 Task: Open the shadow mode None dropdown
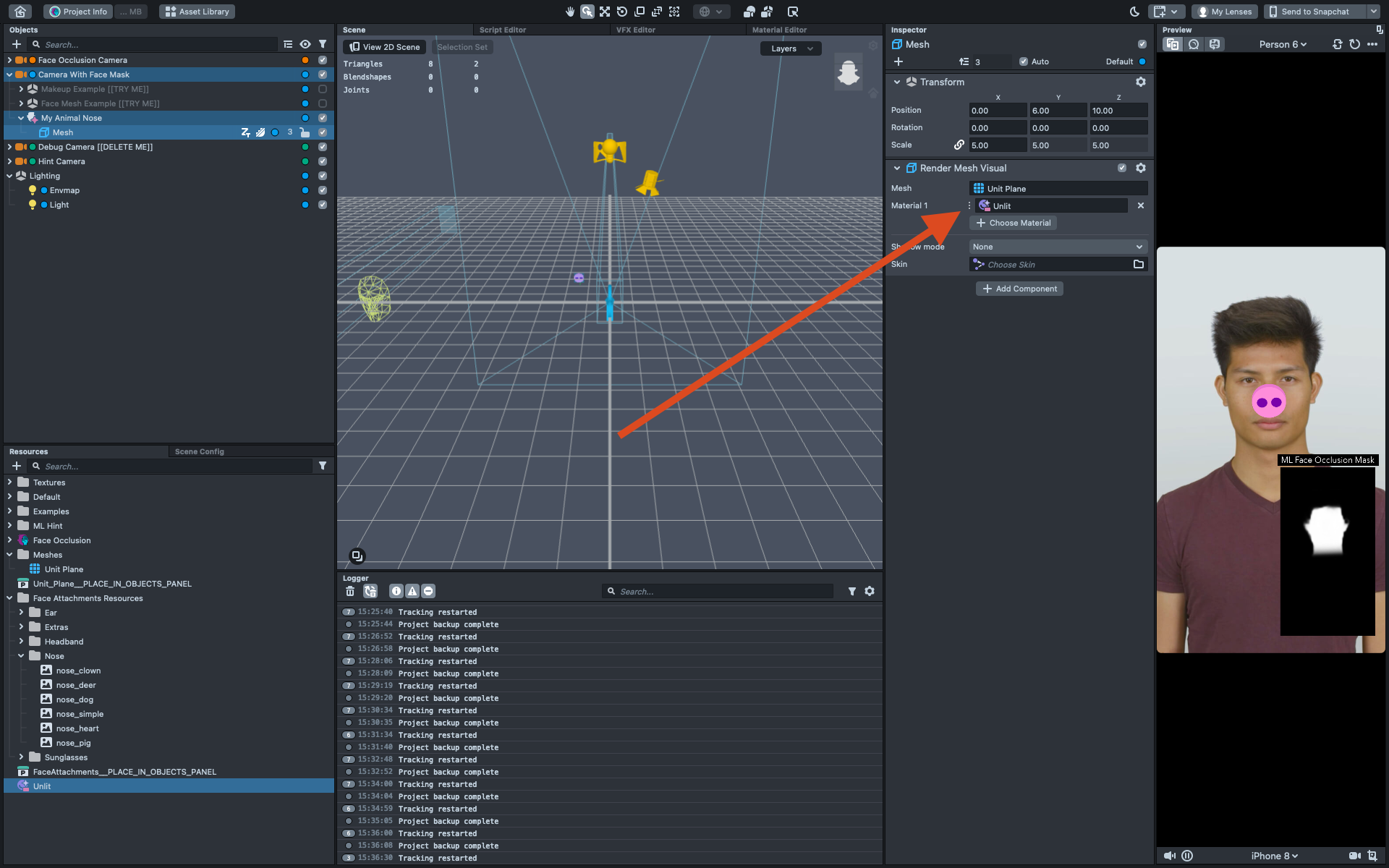1058,247
